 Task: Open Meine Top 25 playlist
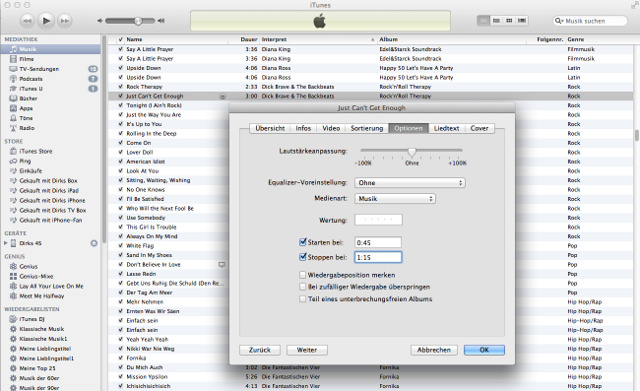tap(38, 368)
